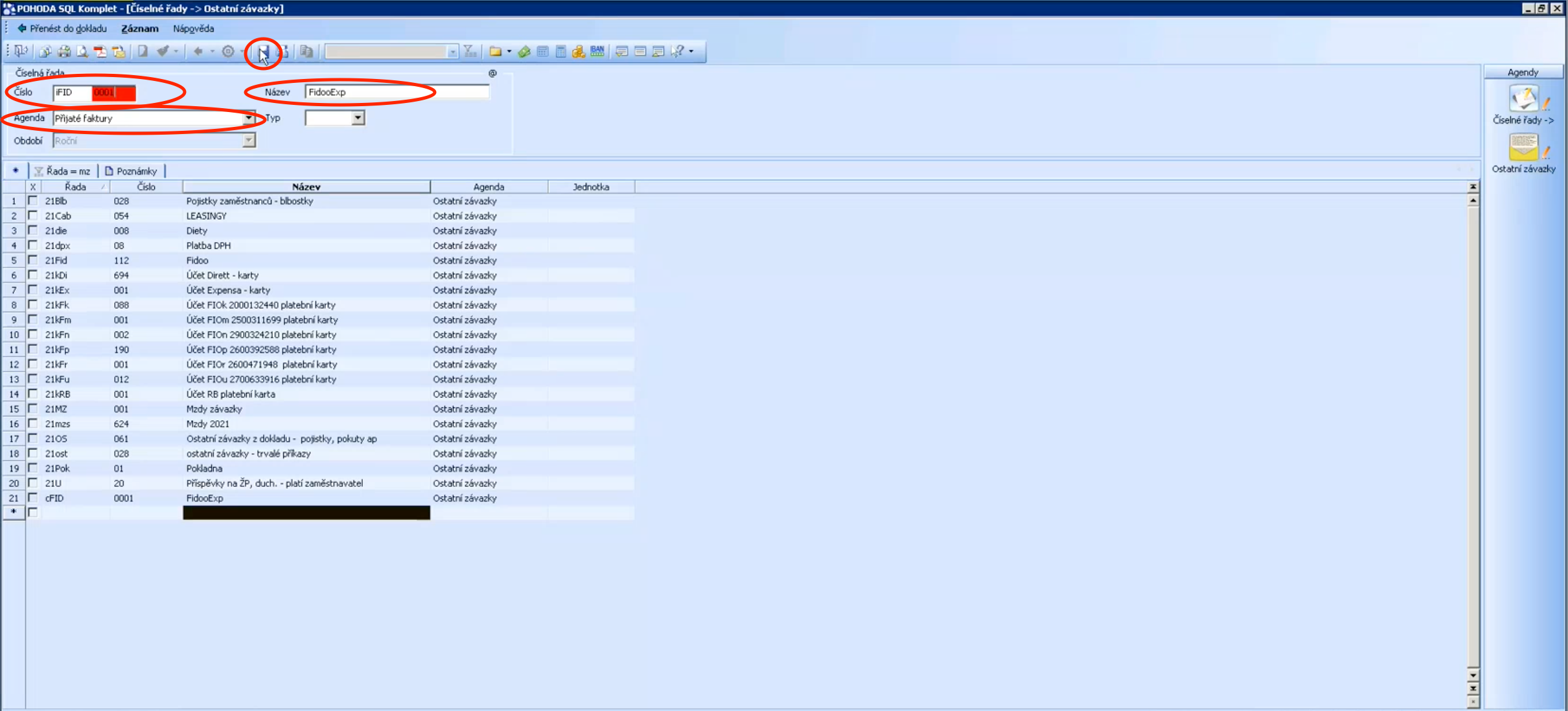Click the PDF export icon

(x=100, y=51)
